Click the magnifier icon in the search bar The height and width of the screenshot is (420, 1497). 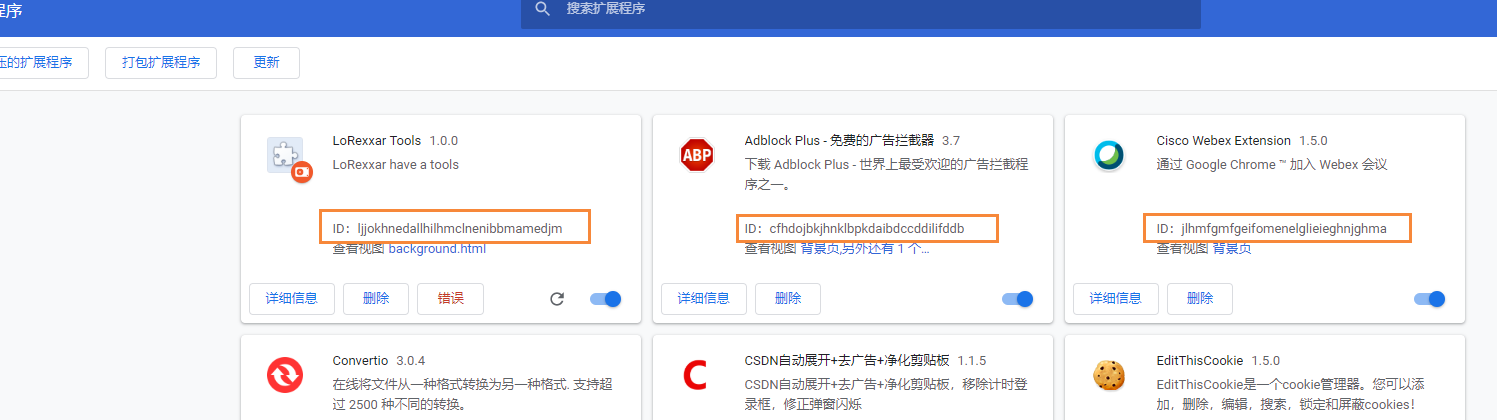point(543,9)
